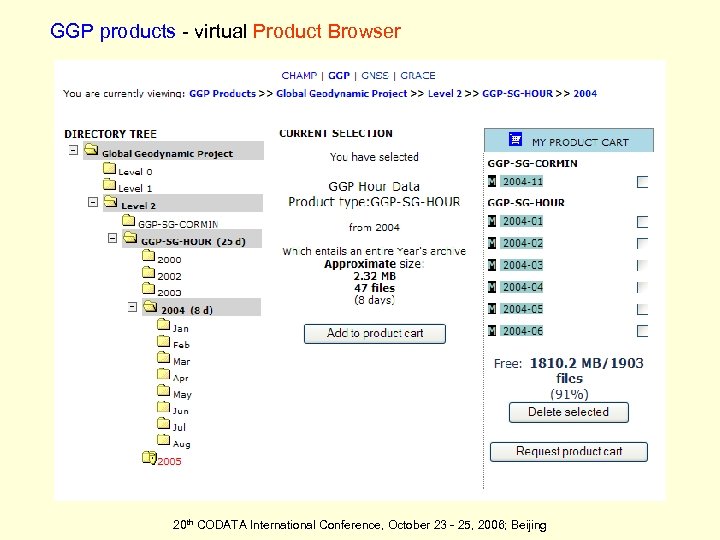Open the GRACE tab
This screenshot has height=540, width=720.
[x=418, y=76]
